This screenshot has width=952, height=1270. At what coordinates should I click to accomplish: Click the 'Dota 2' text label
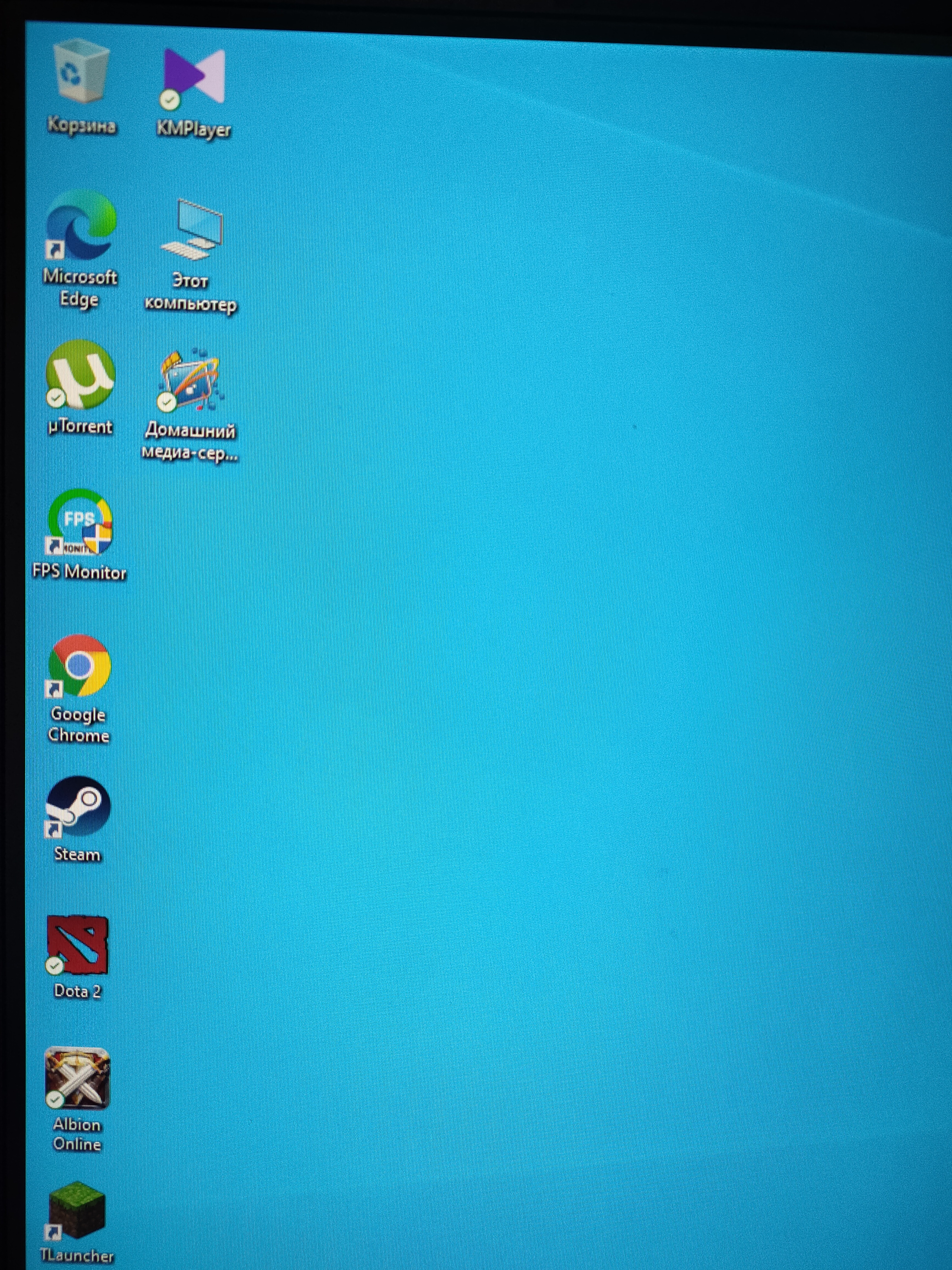pos(77,992)
